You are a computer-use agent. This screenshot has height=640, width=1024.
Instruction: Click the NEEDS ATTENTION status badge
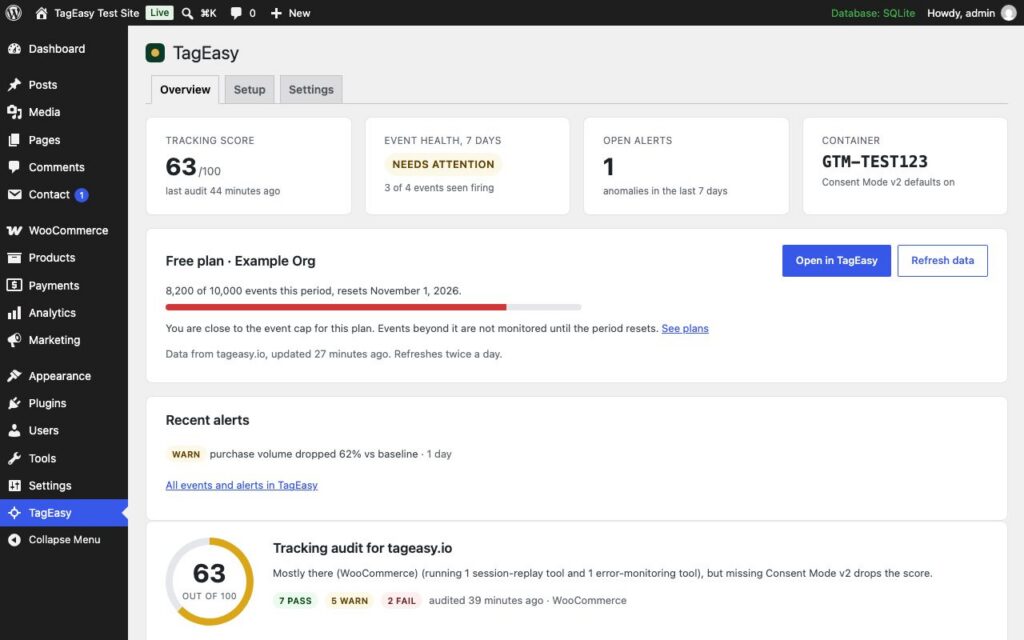click(x=443, y=165)
